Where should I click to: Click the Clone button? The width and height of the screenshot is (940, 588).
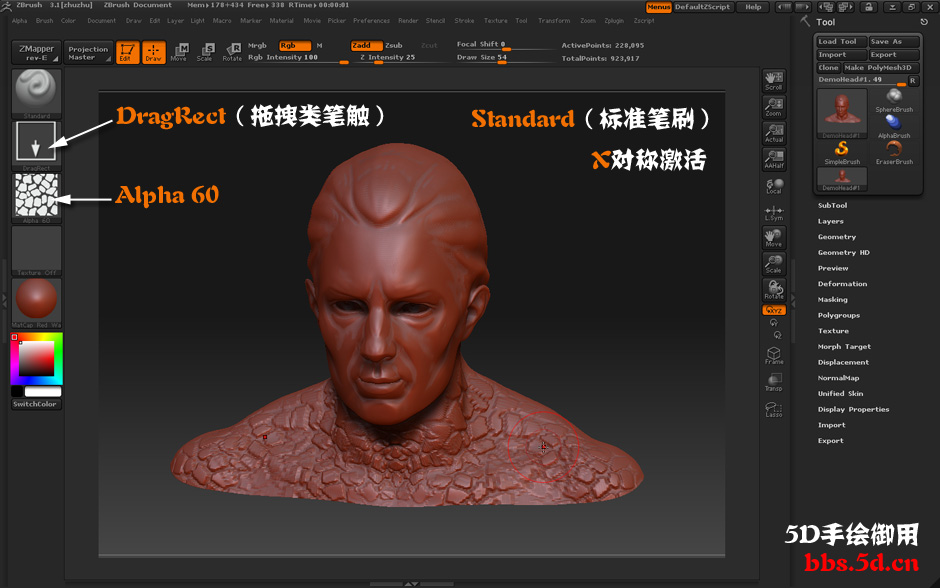[x=828, y=68]
